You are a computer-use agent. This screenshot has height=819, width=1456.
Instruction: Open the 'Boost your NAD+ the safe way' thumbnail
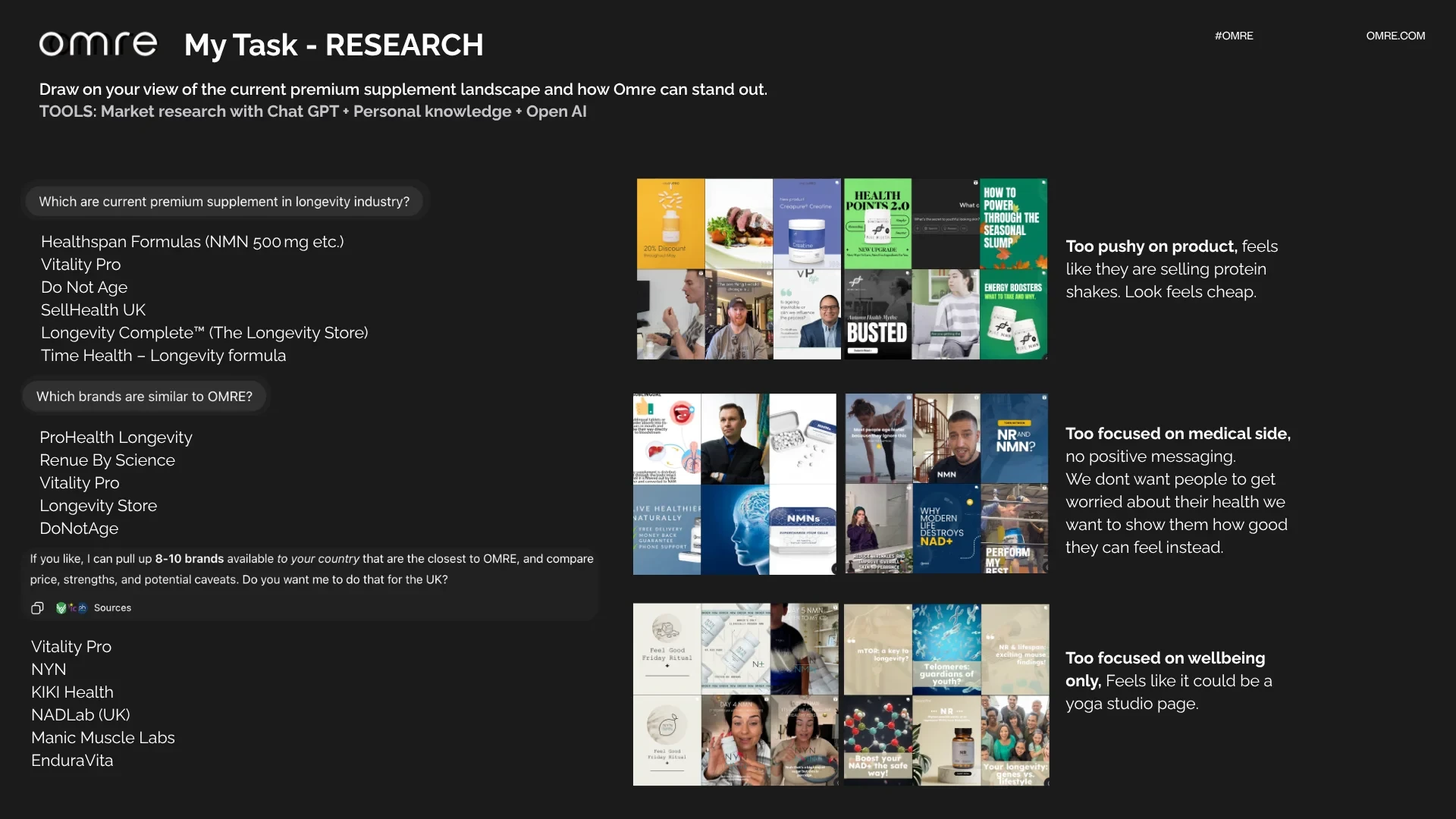[x=878, y=740]
